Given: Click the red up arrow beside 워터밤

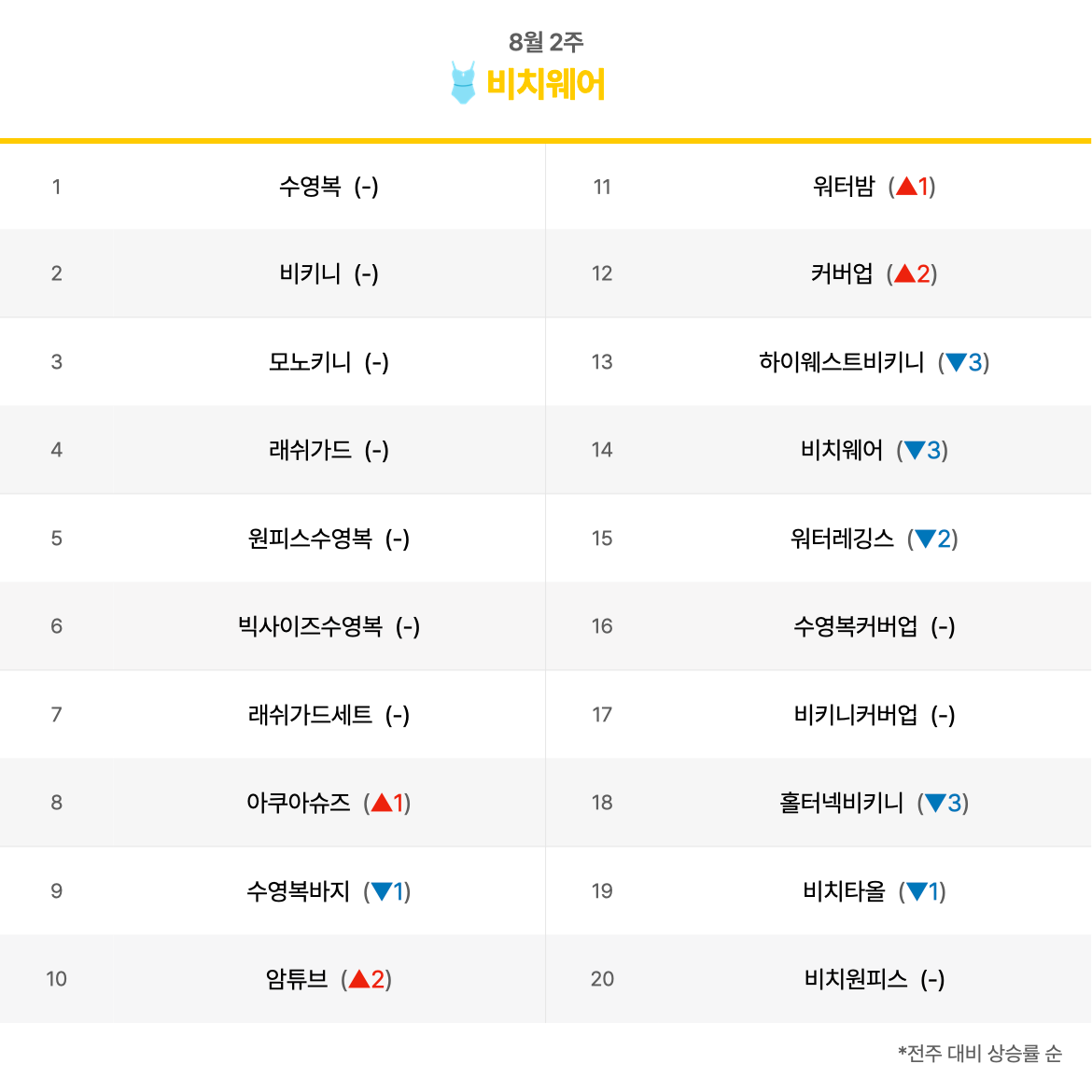Looking at the screenshot, I should point(907,186).
